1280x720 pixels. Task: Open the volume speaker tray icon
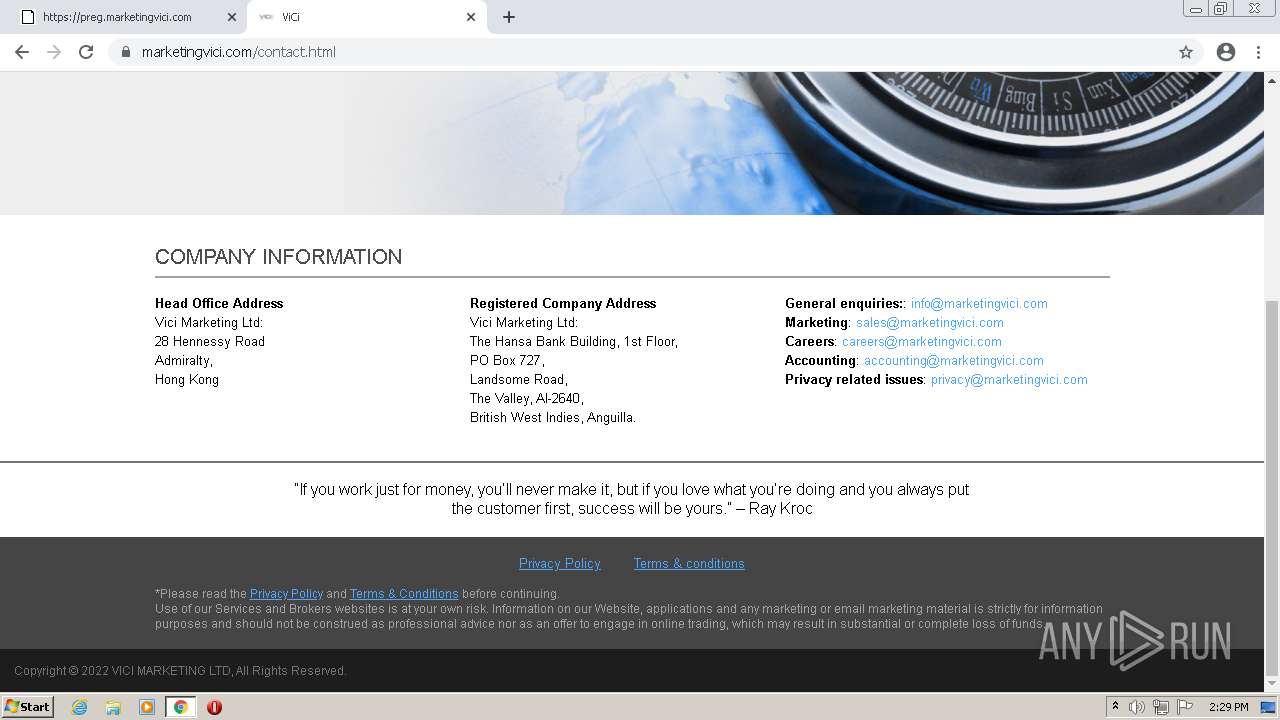[x=1137, y=707]
